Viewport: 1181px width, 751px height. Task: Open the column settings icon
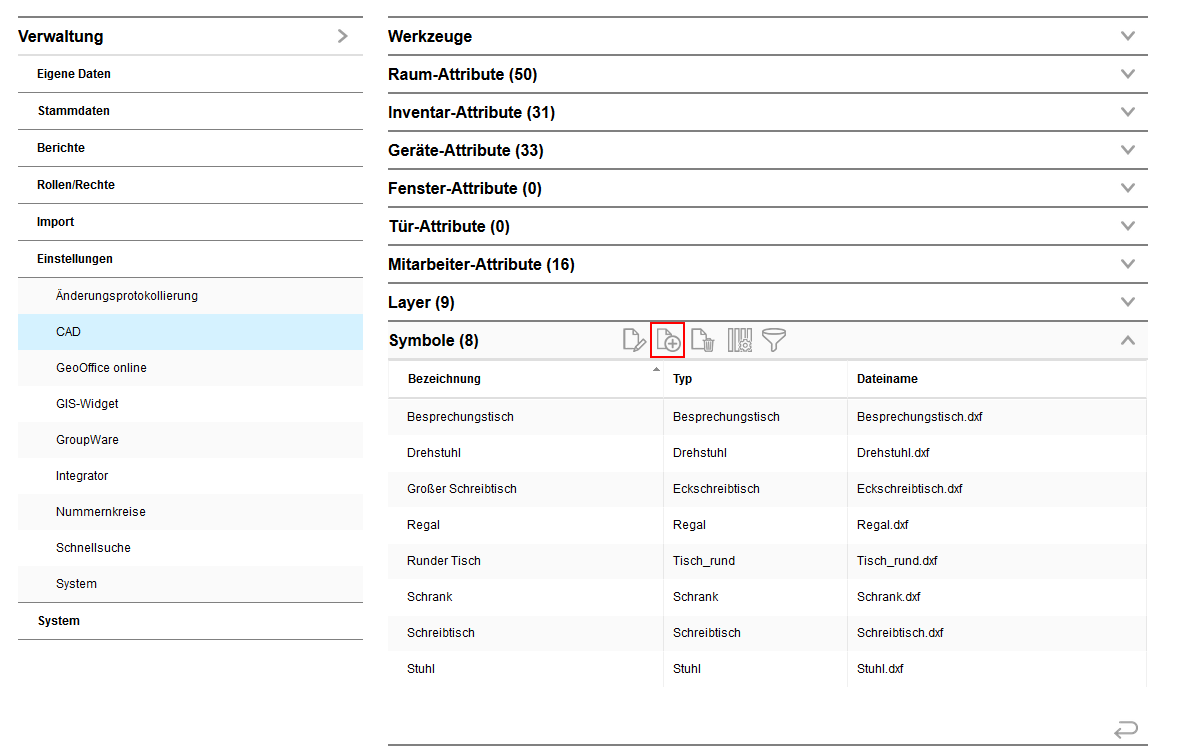(x=739, y=340)
